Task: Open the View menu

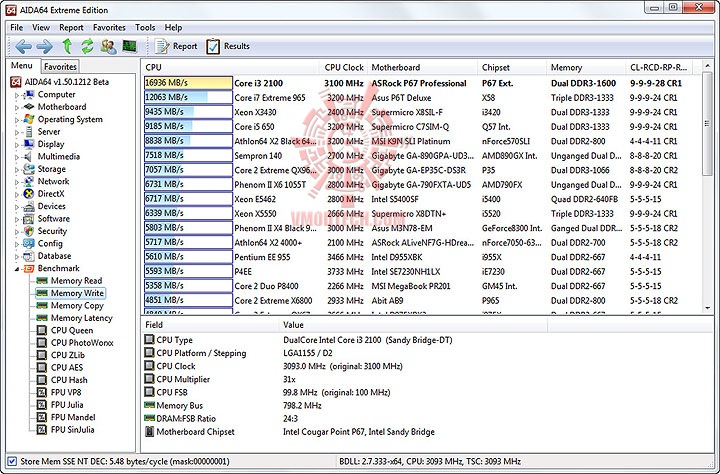Action: pyautogui.click(x=41, y=28)
